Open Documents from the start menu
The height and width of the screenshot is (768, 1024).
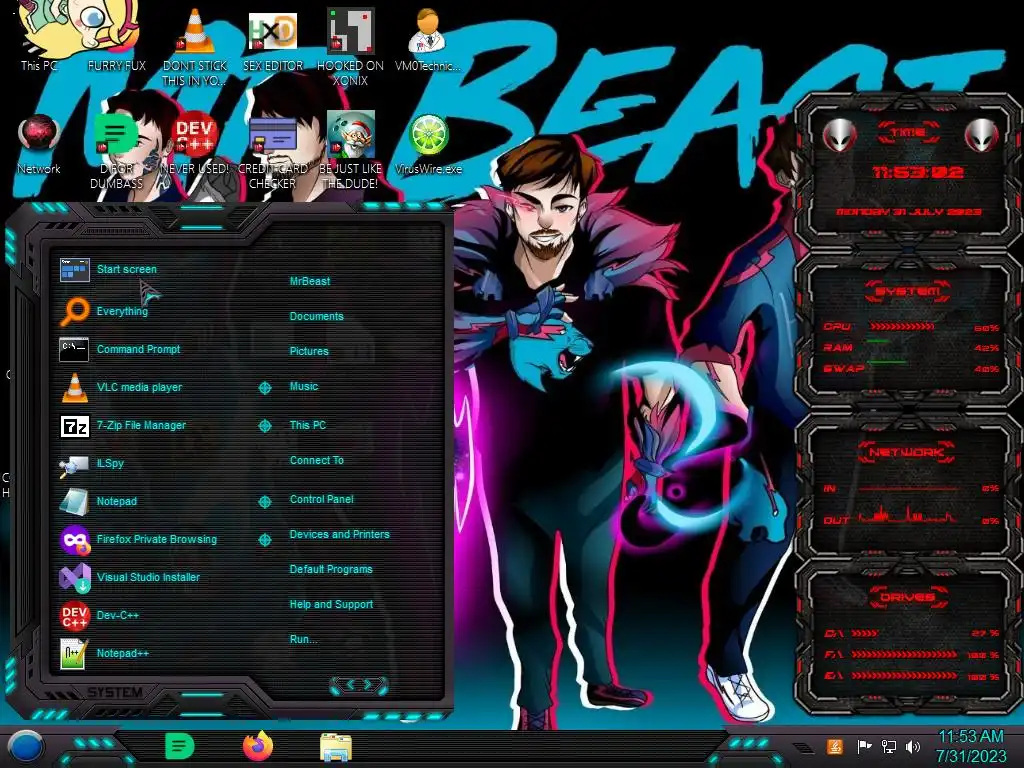pos(316,316)
